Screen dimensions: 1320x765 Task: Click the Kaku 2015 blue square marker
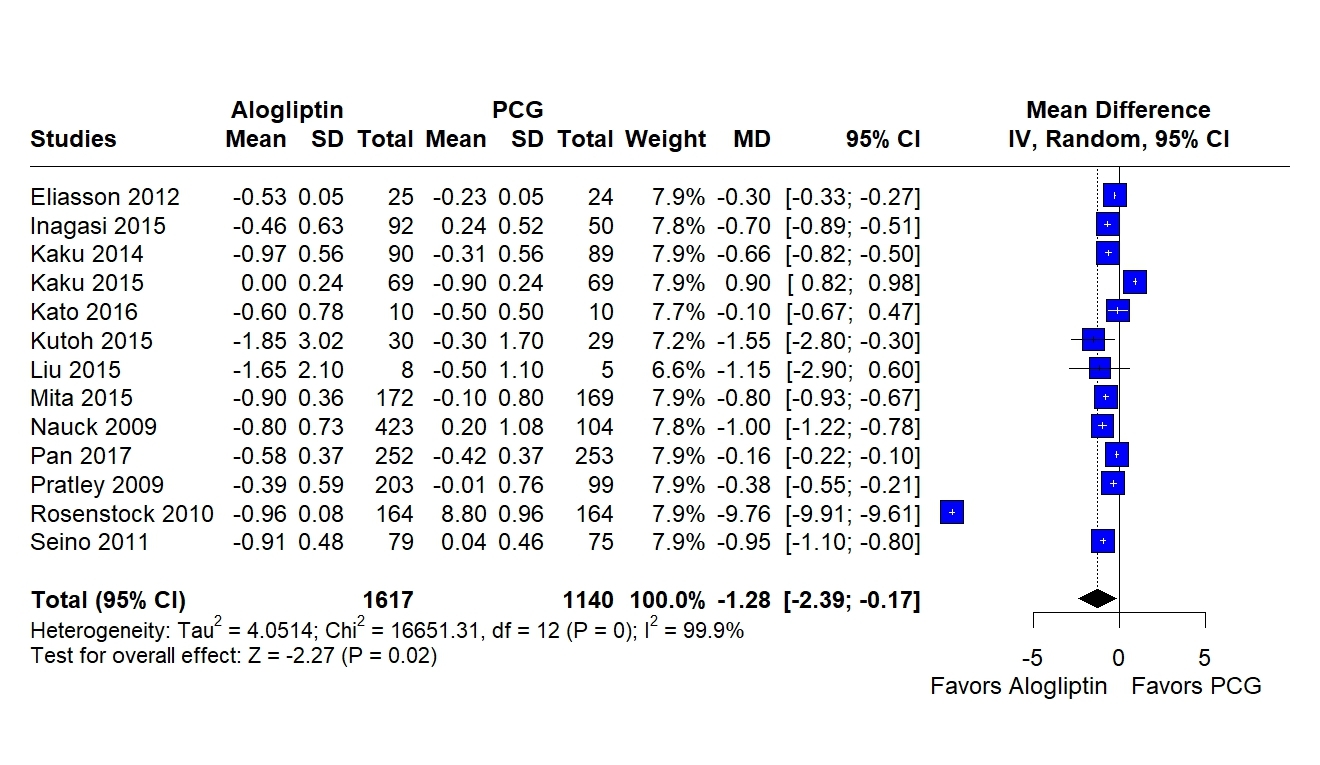pos(1134,282)
